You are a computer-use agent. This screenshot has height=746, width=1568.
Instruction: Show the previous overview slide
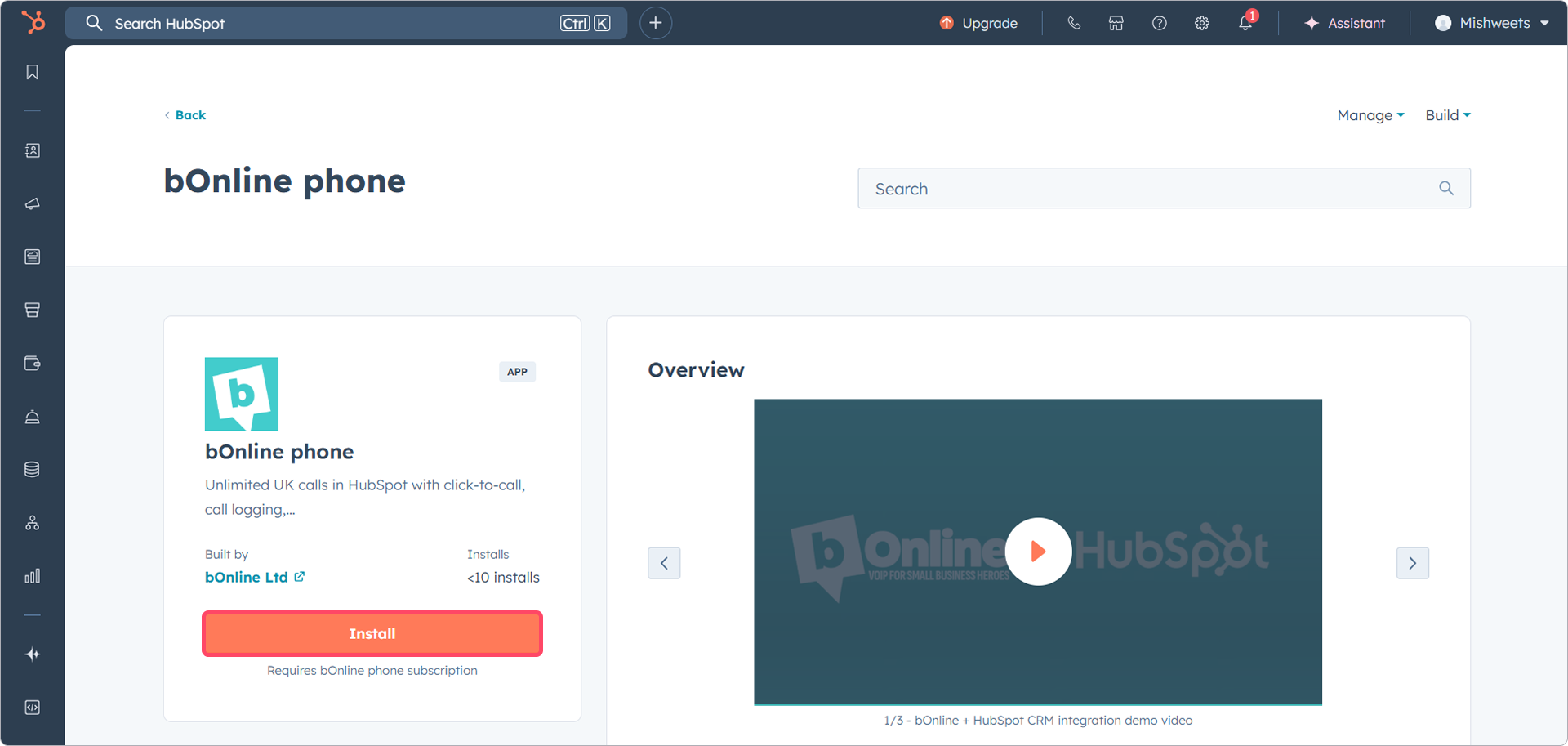click(664, 563)
